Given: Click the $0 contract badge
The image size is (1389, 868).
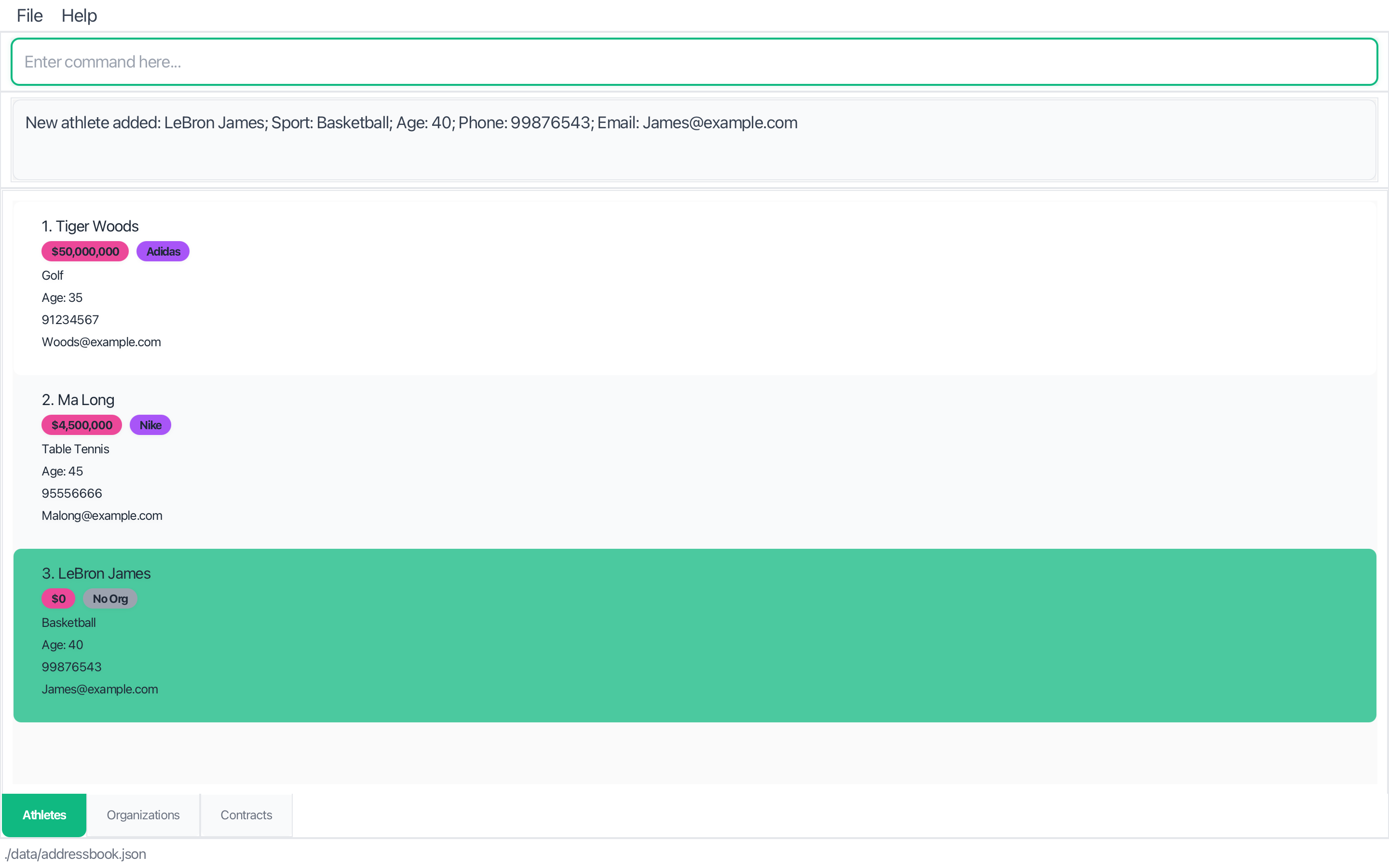Looking at the screenshot, I should tap(58, 599).
